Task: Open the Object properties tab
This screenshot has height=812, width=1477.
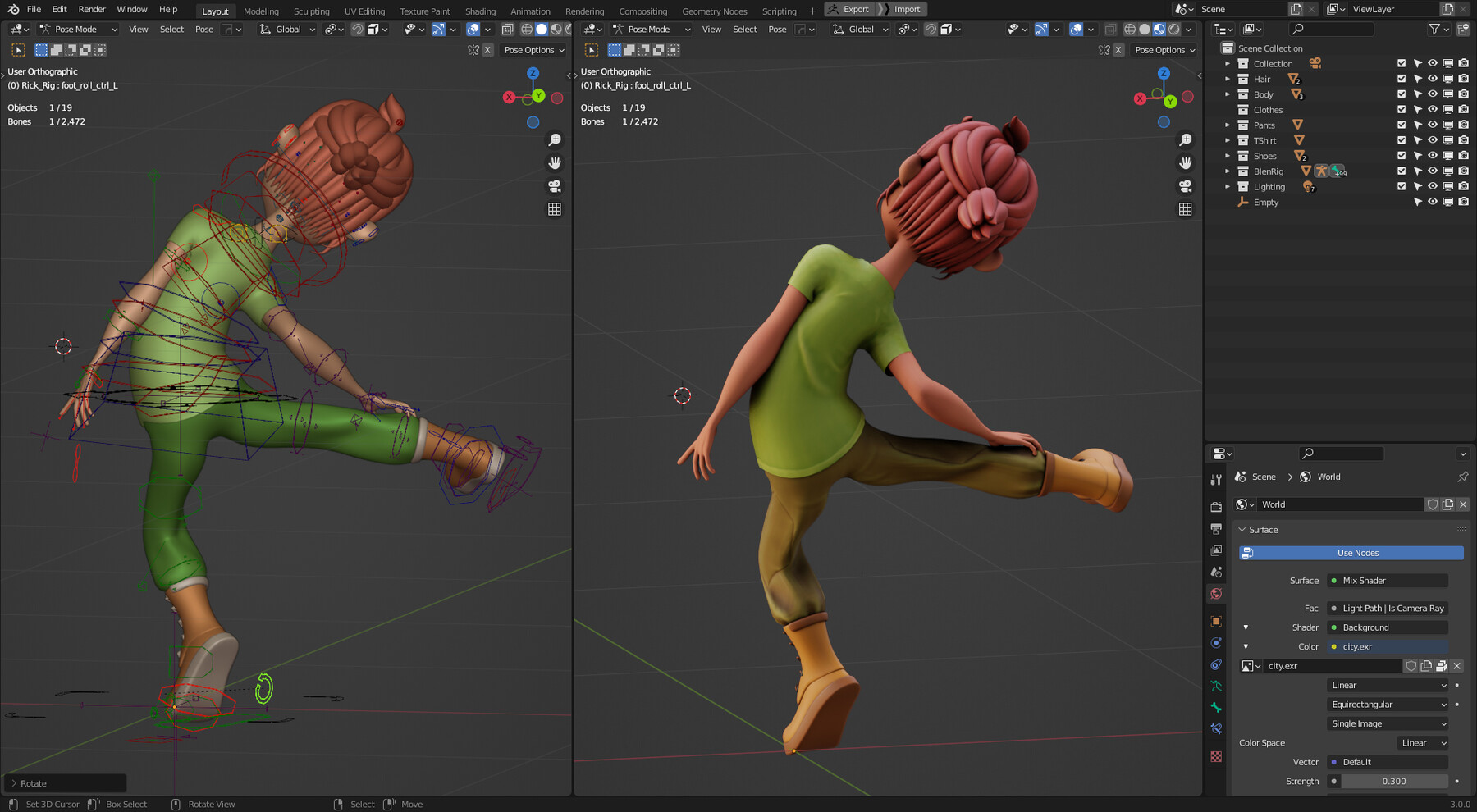Action: (1216, 622)
